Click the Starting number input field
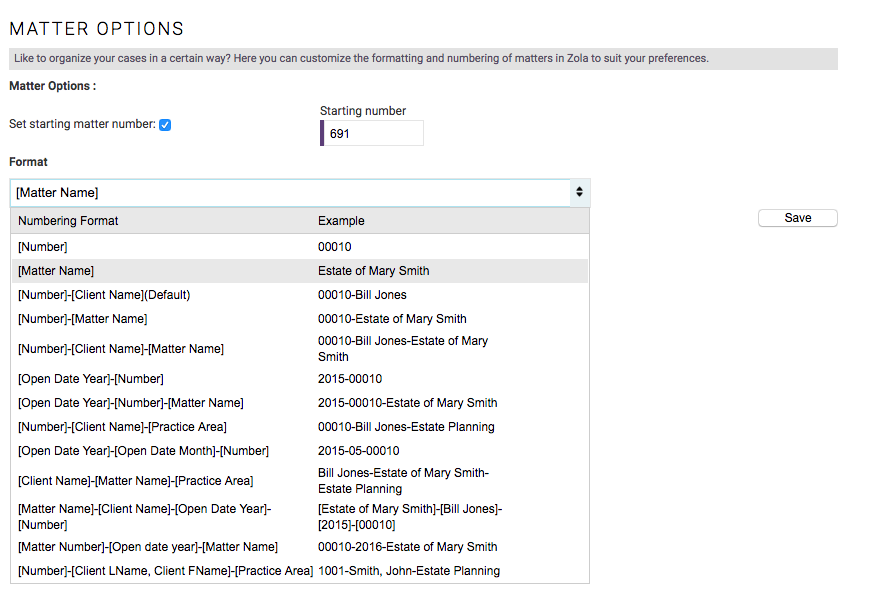 point(372,134)
